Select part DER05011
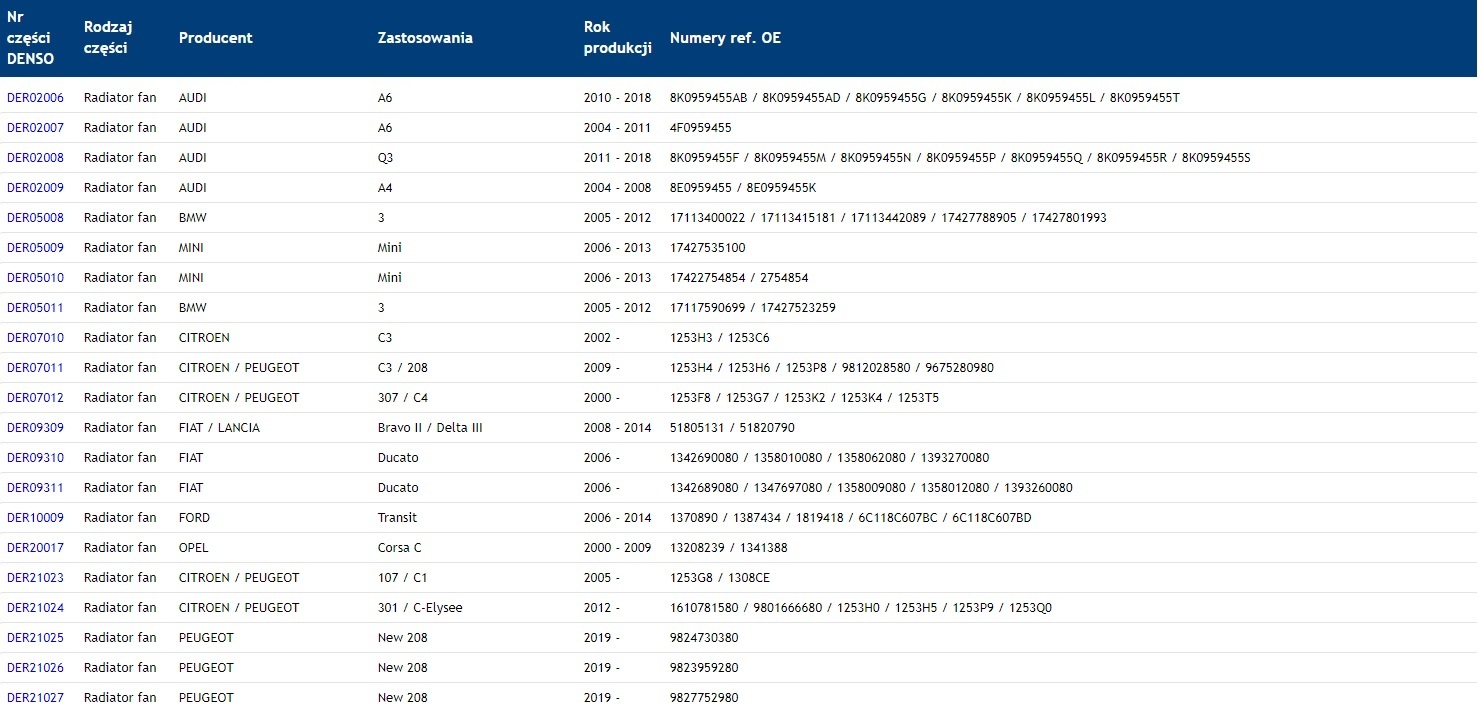This screenshot has width=1478, height=712. pos(35,308)
